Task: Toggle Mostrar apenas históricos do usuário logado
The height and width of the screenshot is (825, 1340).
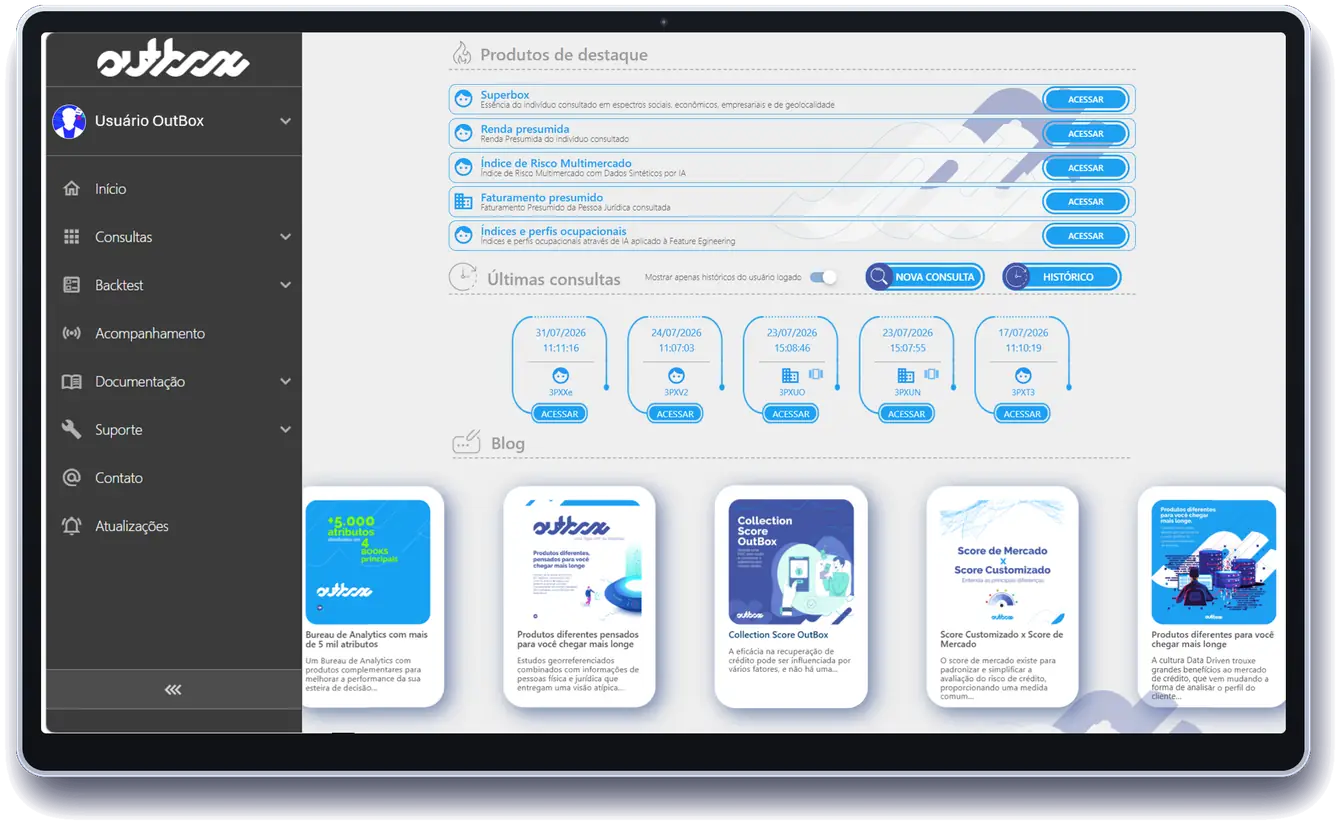Action: 823,277
